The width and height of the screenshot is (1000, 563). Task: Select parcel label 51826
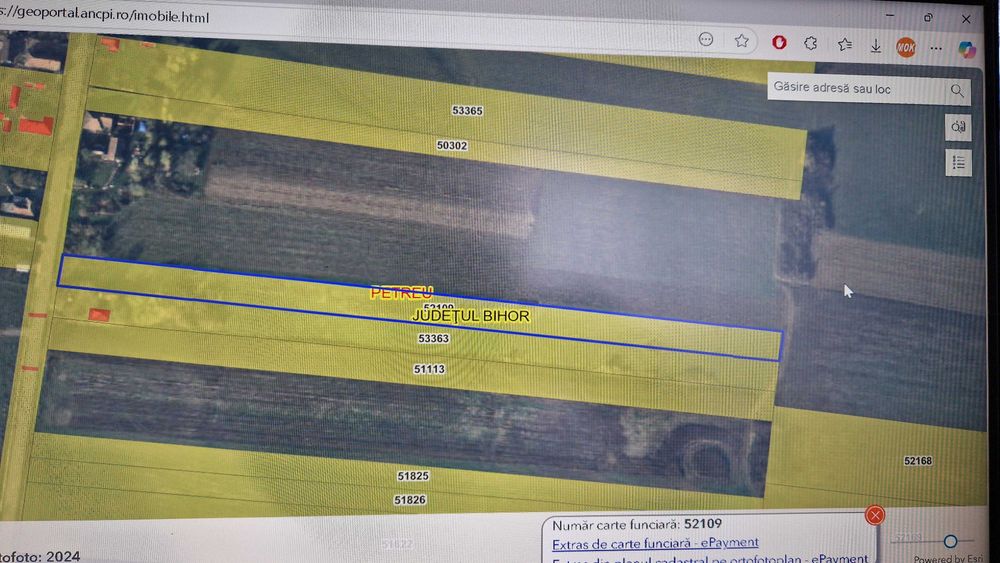pos(409,501)
